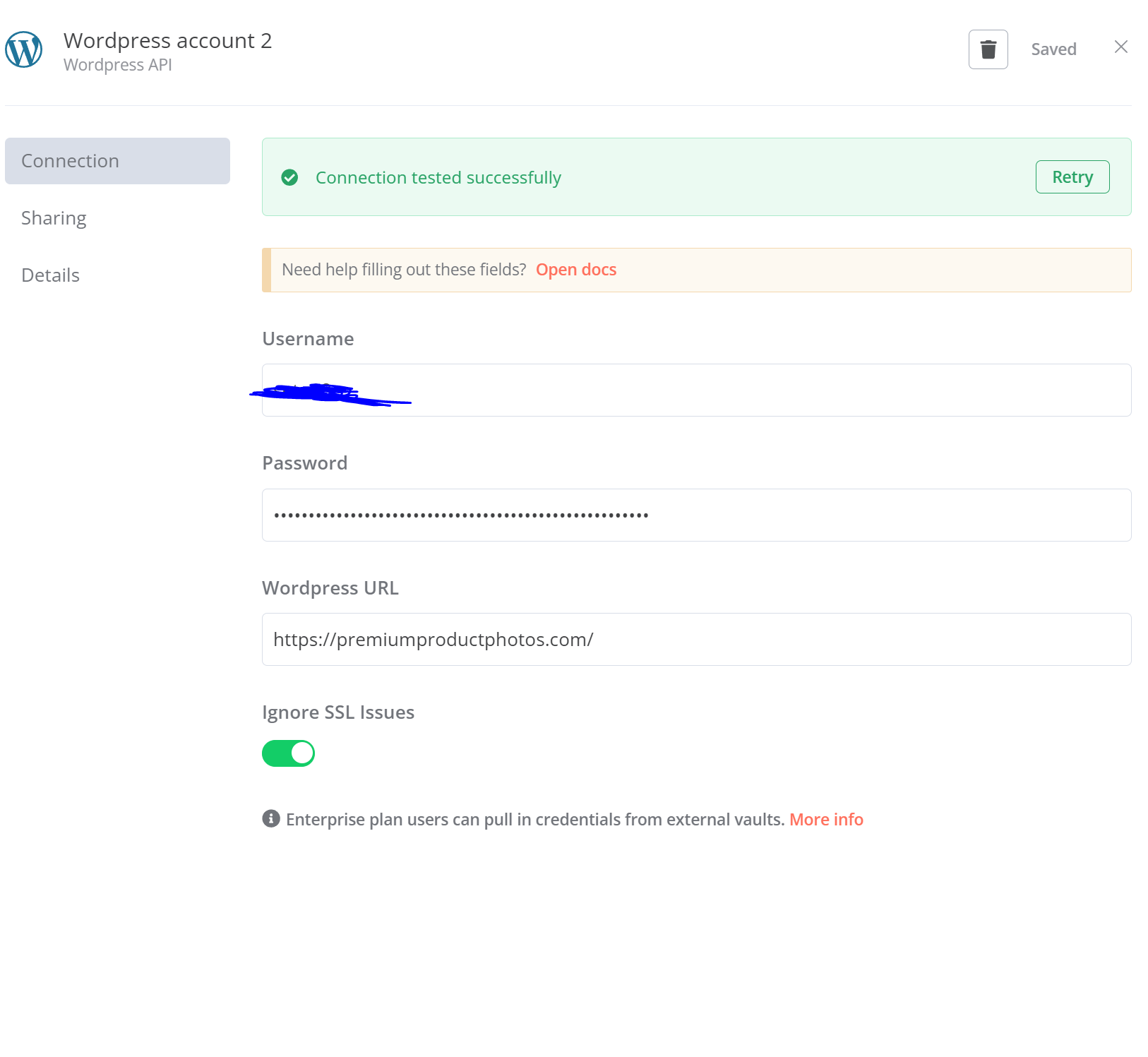This screenshot has width=1148, height=1057.
Task: Click 'Need help filling out these fields?' text
Action: (x=404, y=270)
